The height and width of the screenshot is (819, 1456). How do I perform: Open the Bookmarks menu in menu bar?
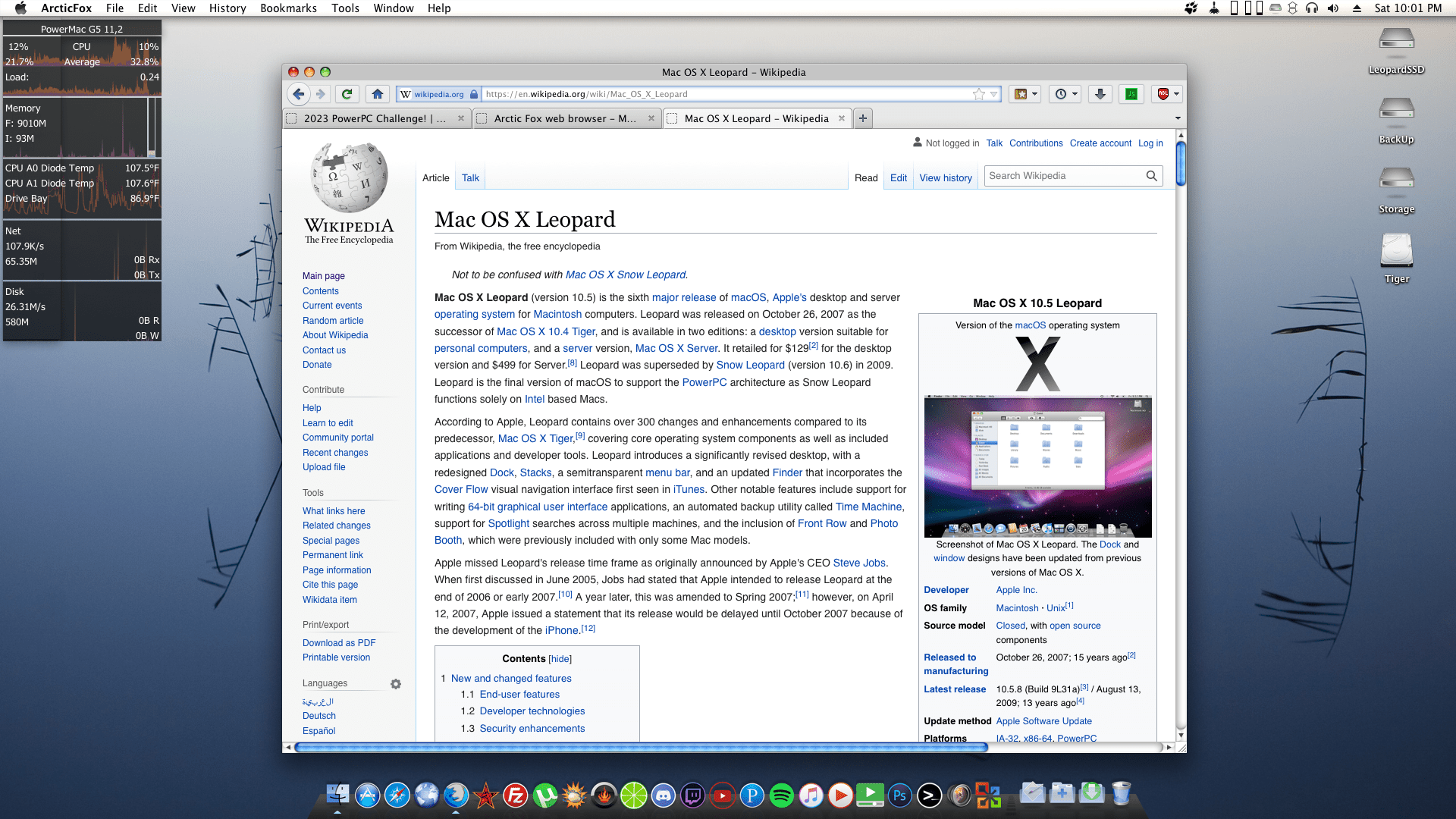(288, 8)
